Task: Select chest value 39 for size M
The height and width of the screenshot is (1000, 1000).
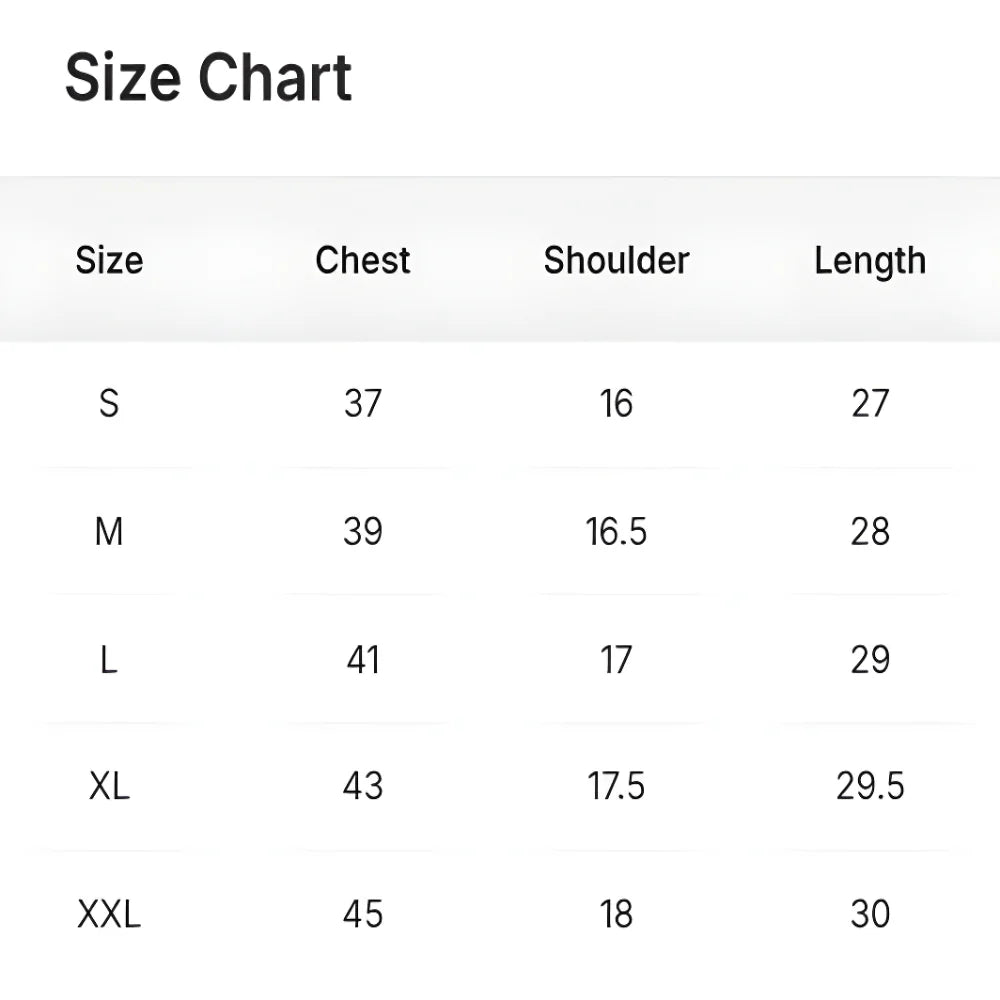Action: 363,532
